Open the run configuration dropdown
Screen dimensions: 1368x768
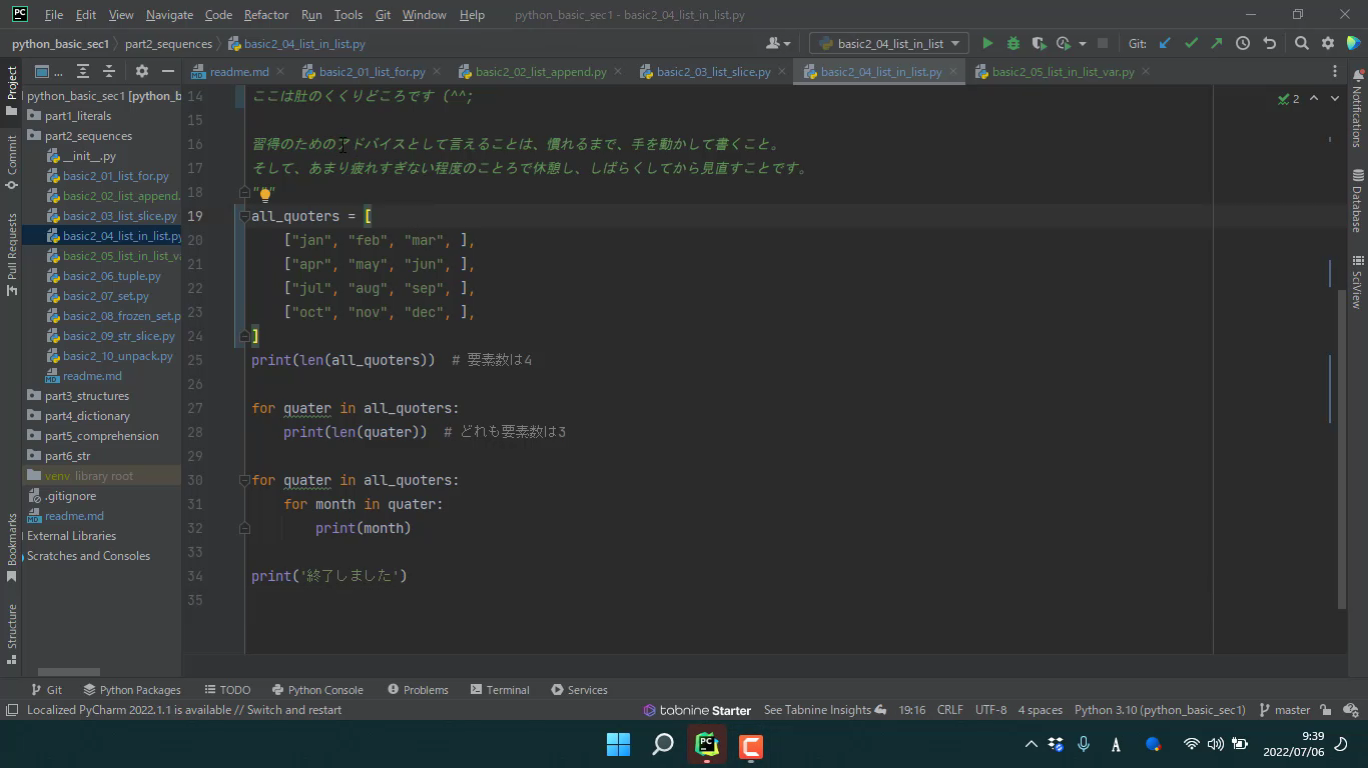point(889,44)
